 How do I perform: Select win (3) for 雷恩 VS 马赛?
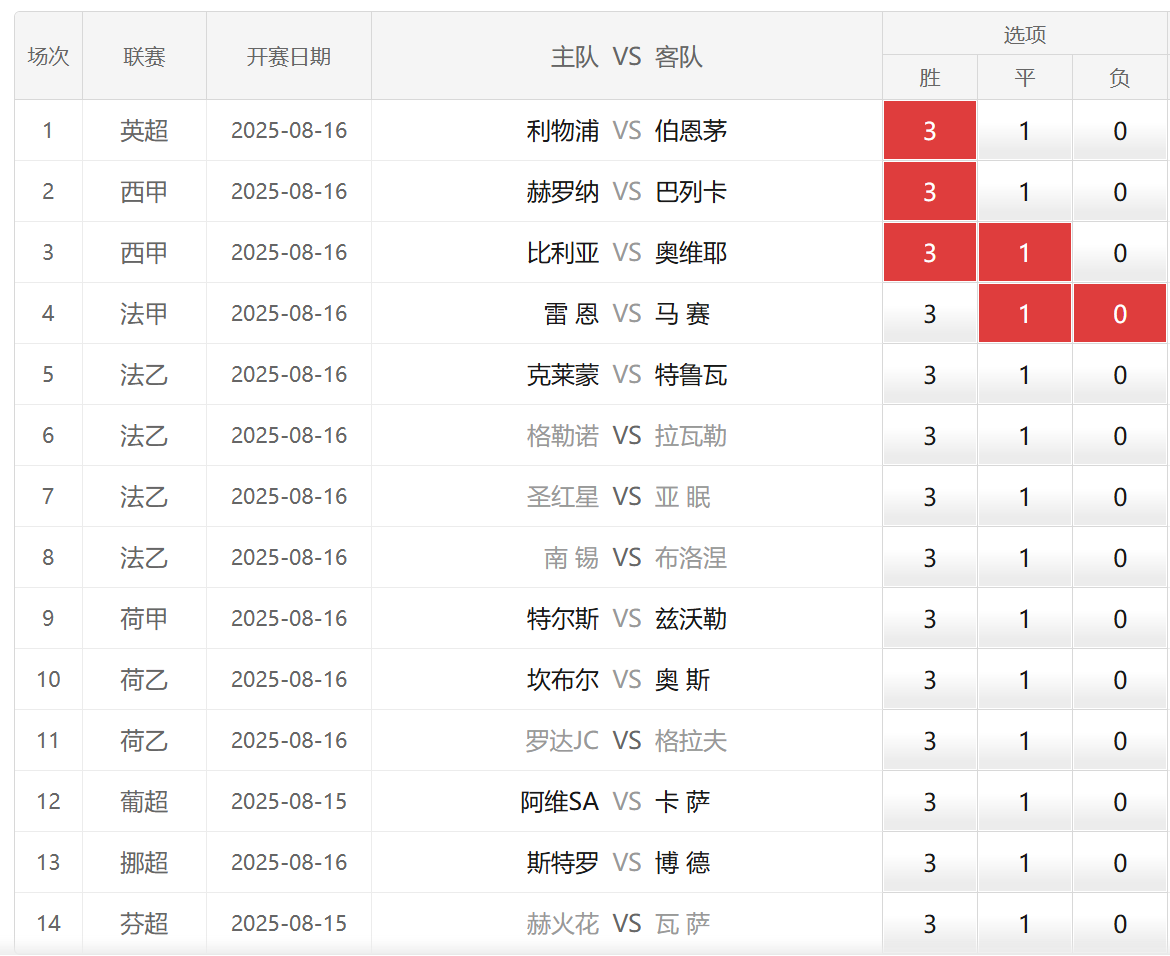[930, 313]
